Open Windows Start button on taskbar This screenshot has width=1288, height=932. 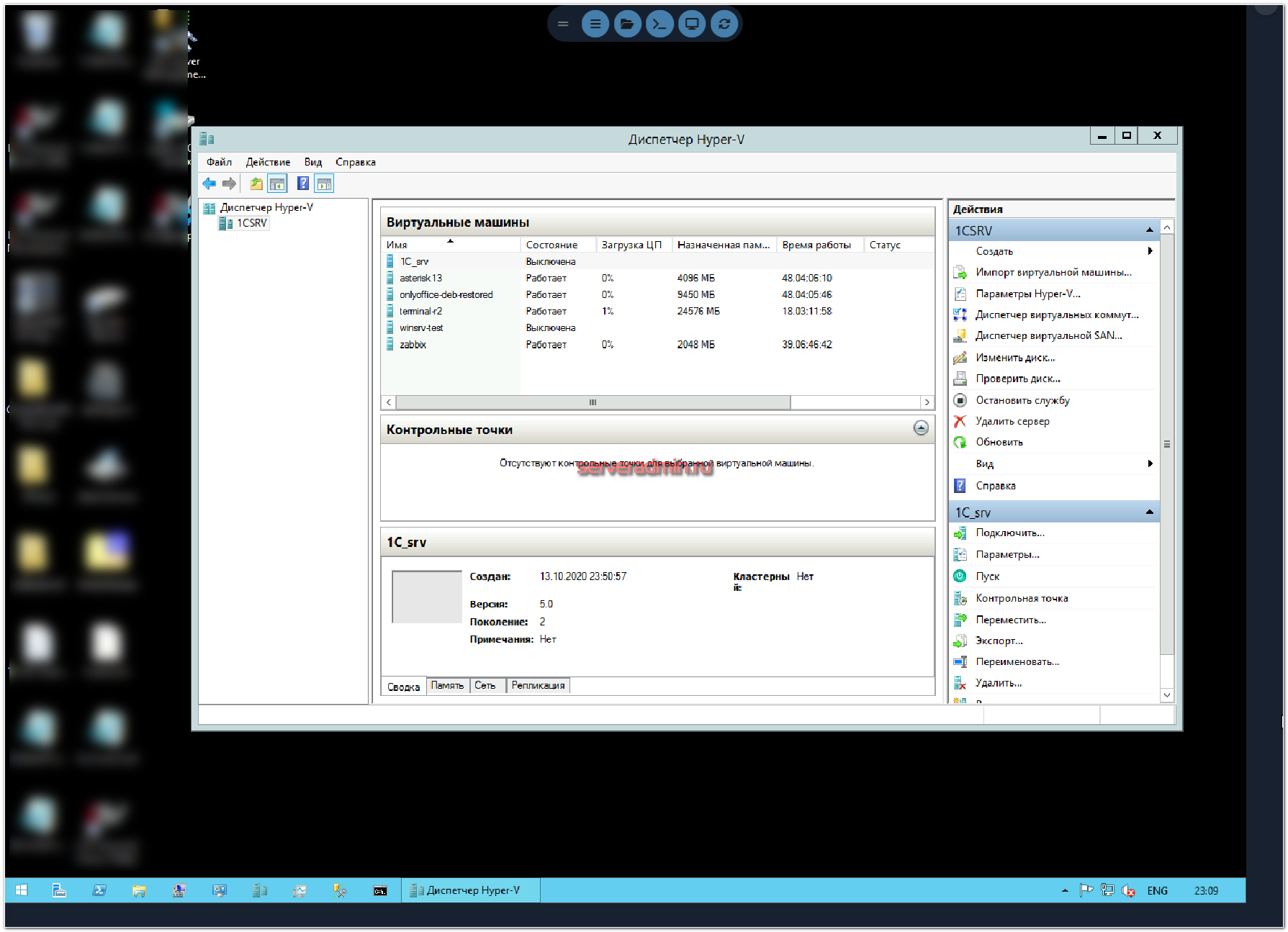(22, 890)
